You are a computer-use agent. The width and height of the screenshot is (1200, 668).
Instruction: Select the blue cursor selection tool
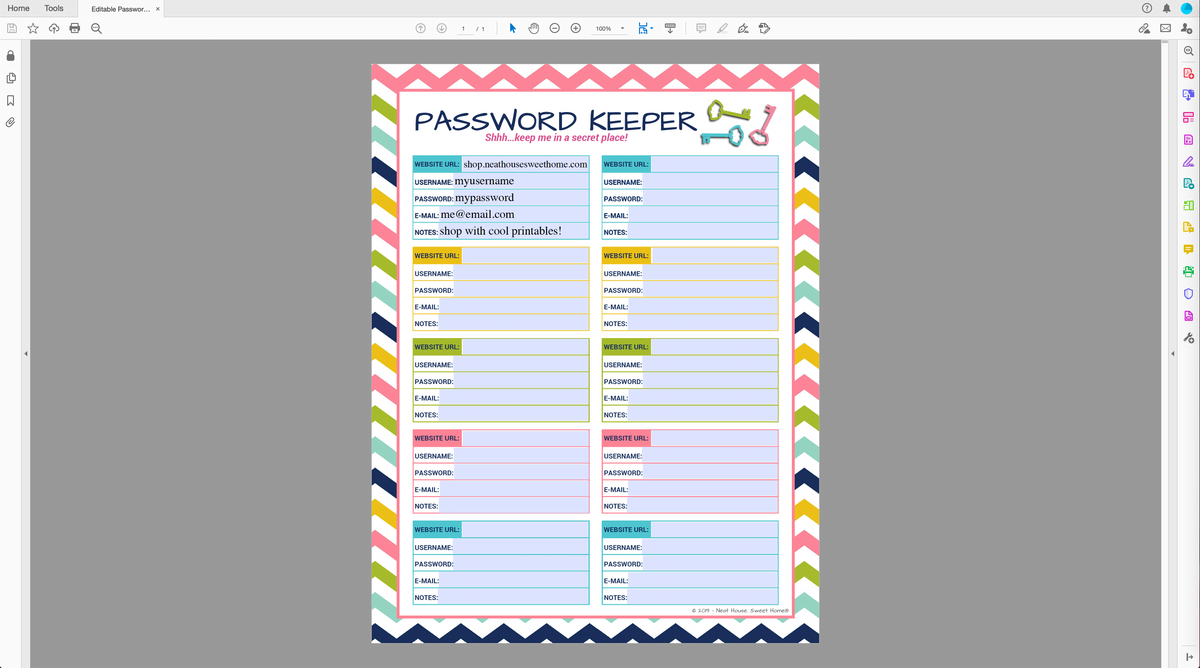tap(512, 27)
